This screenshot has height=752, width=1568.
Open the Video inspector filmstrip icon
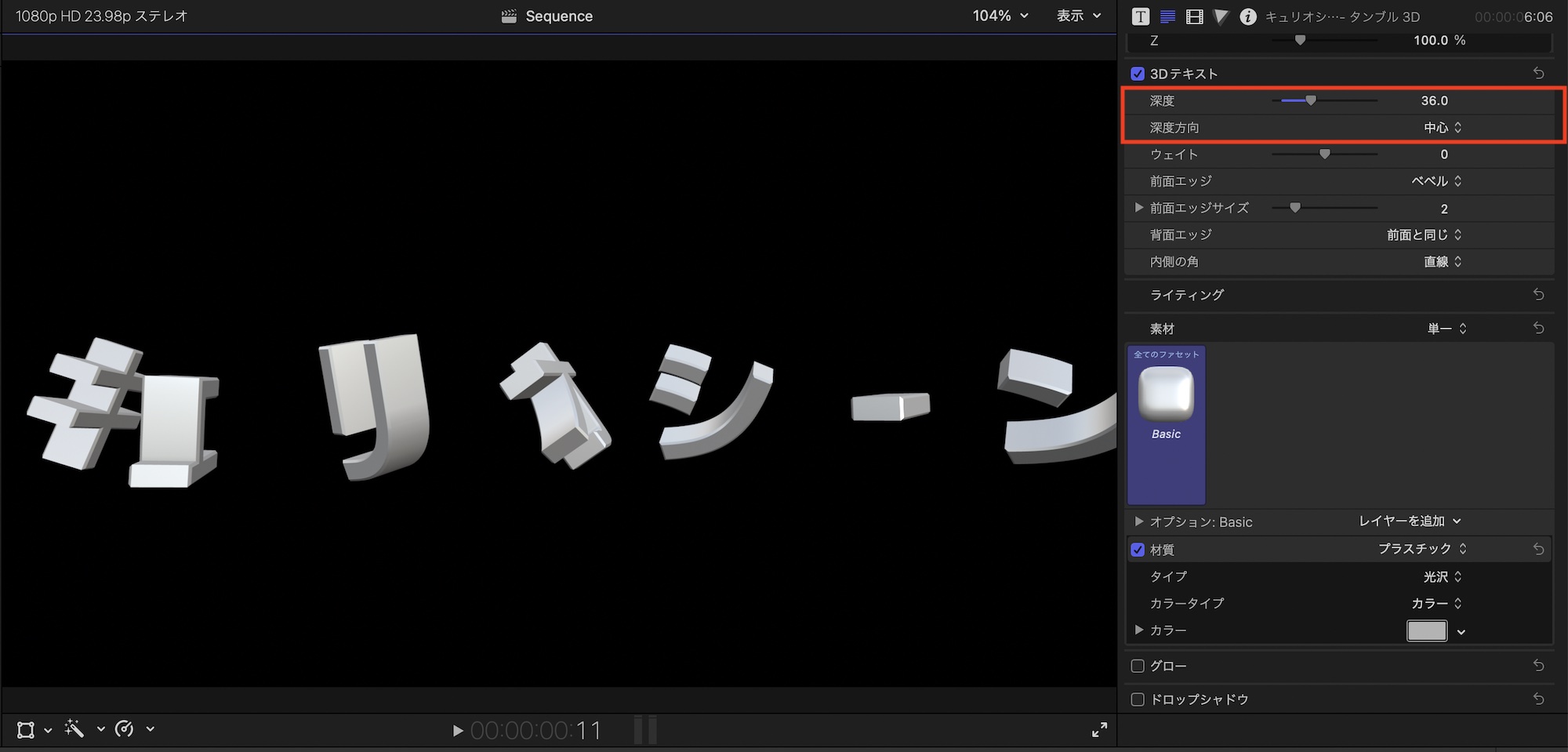(1194, 16)
